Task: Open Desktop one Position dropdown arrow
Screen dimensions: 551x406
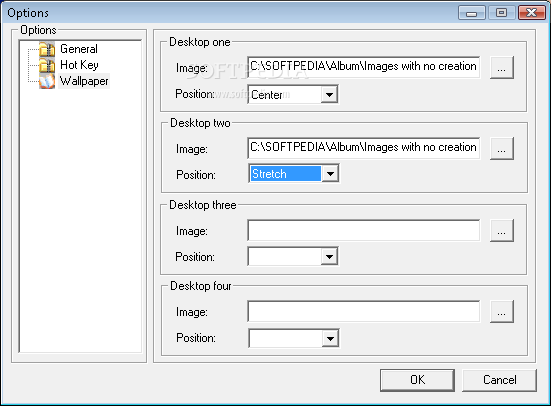Action: coord(329,94)
